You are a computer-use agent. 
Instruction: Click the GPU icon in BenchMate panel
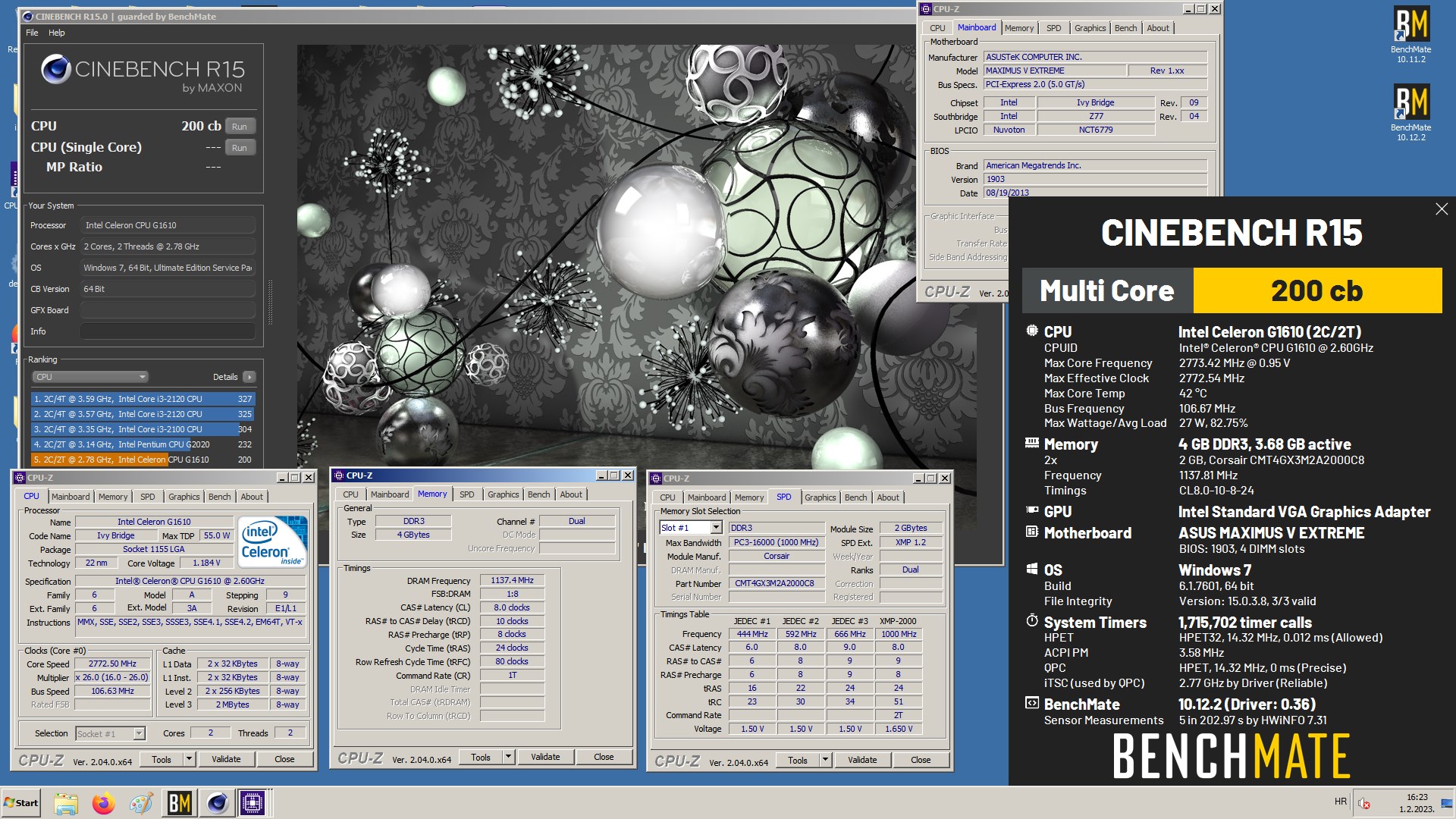point(1031,510)
